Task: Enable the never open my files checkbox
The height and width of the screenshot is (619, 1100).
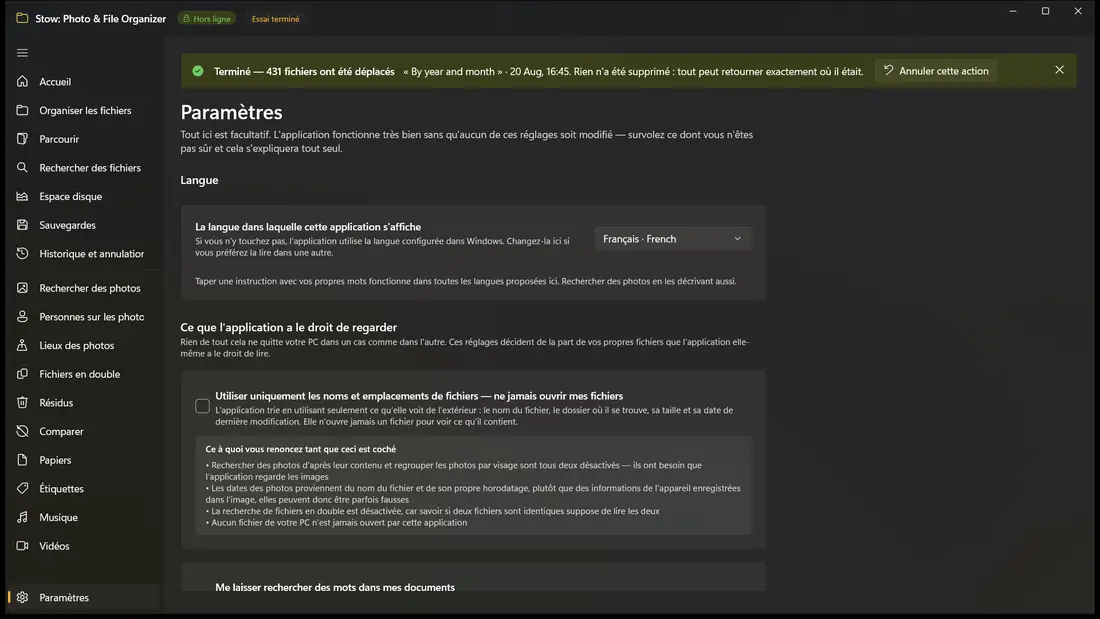Action: [202, 406]
